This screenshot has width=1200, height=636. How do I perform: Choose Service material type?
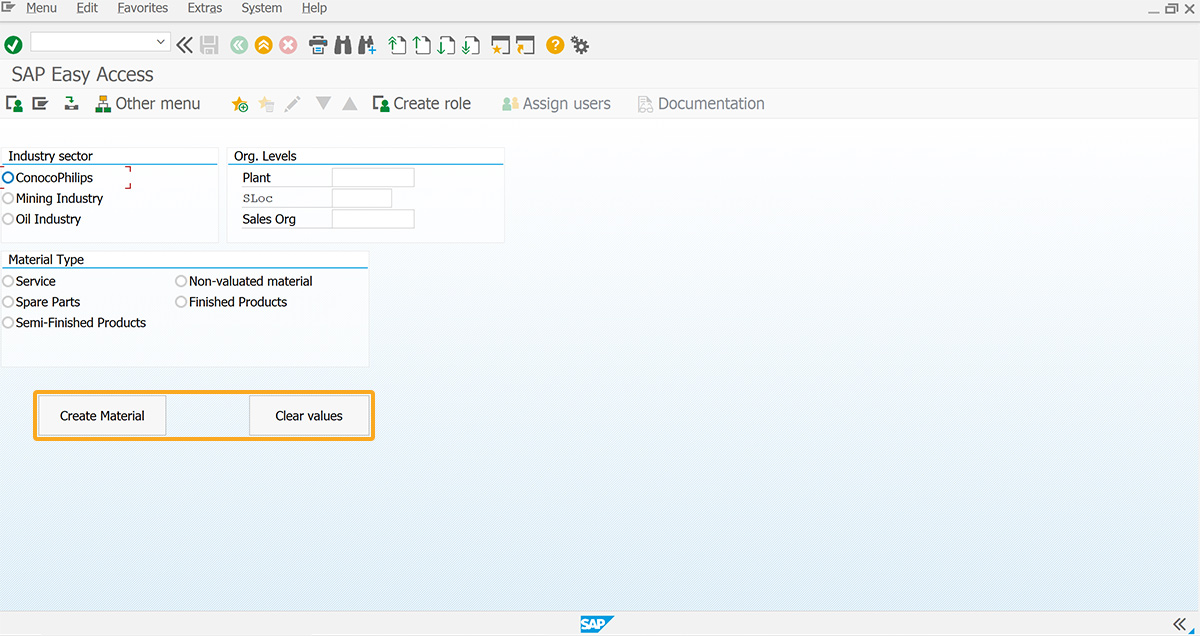pyautogui.click(x=8, y=281)
